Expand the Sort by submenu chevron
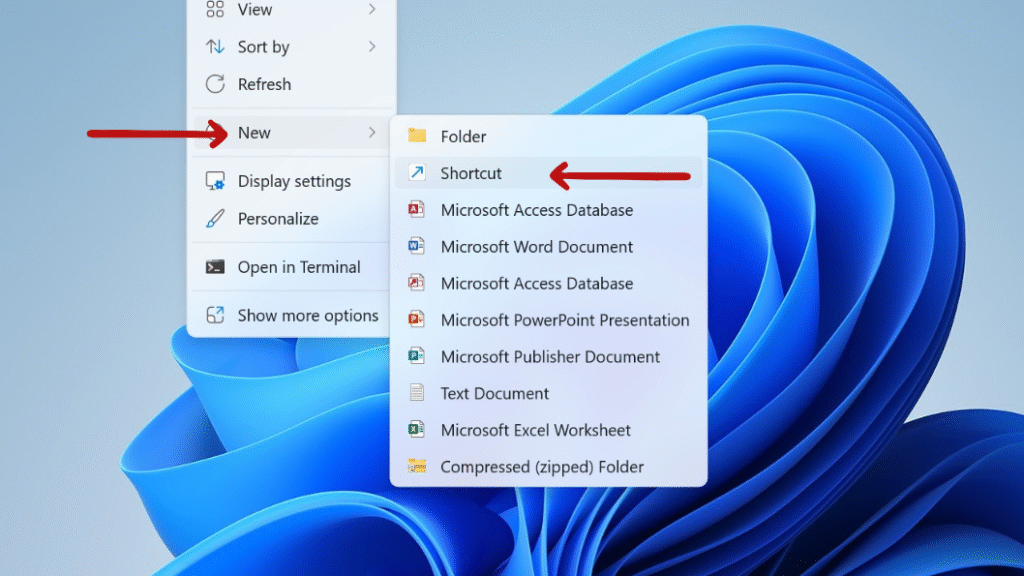 tap(372, 46)
